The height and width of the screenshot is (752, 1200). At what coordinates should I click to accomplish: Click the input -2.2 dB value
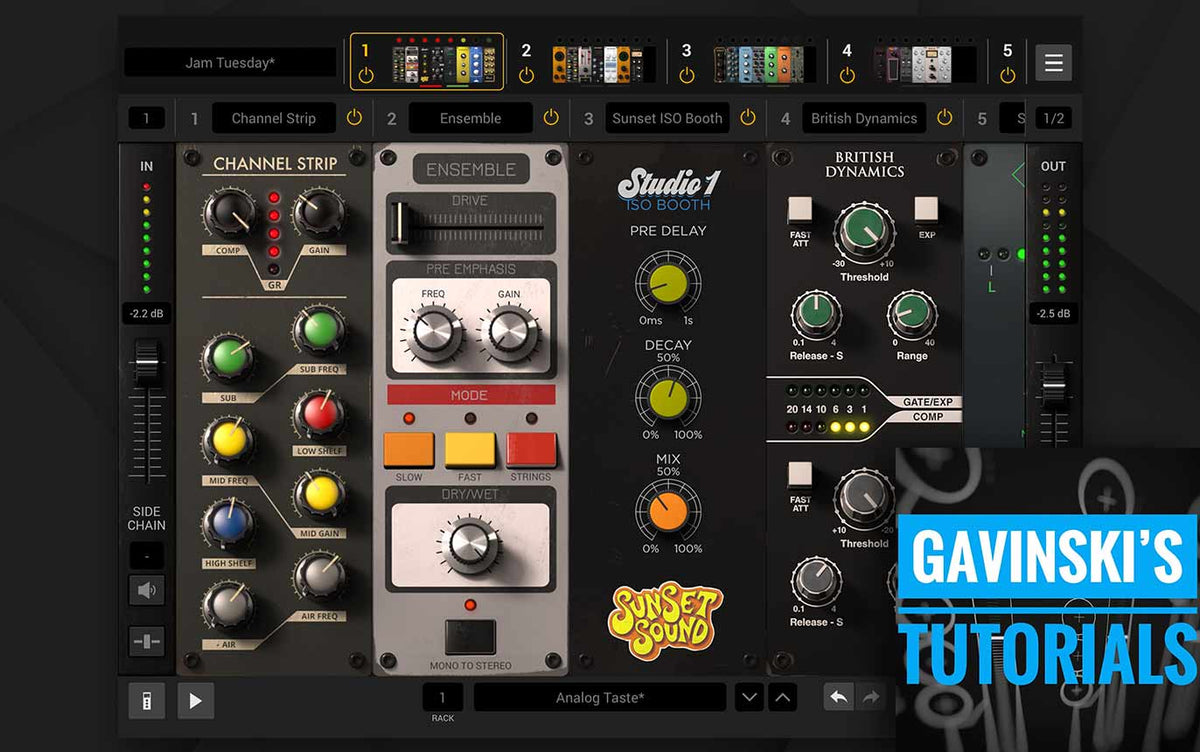coord(147,313)
